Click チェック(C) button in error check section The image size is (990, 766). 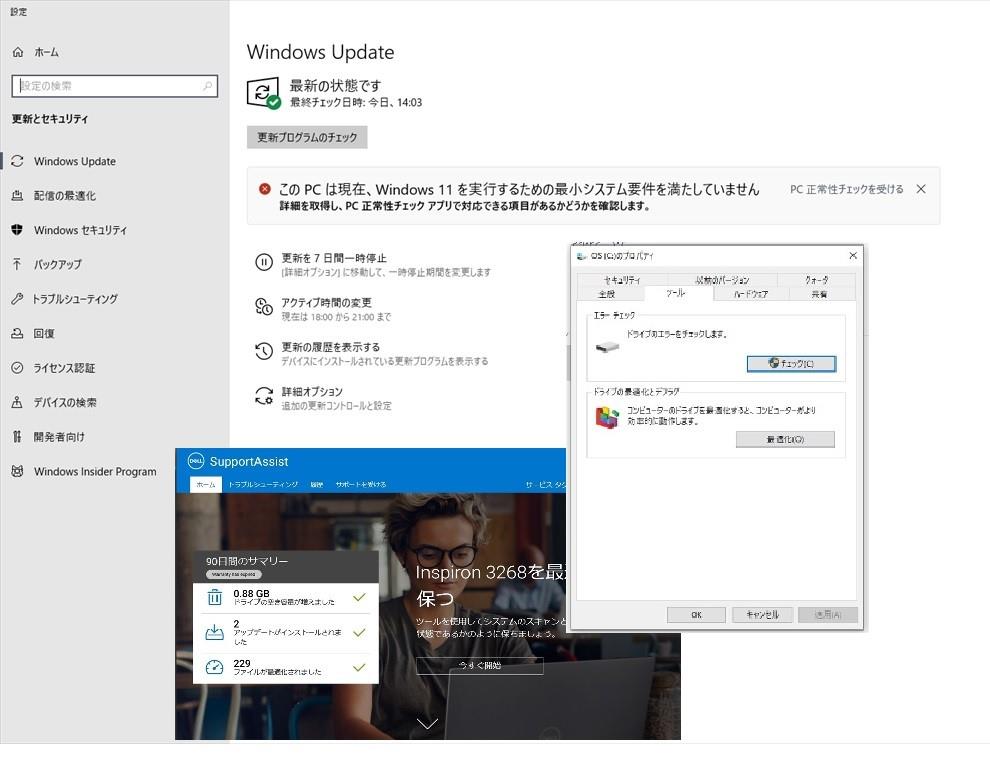click(x=791, y=363)
